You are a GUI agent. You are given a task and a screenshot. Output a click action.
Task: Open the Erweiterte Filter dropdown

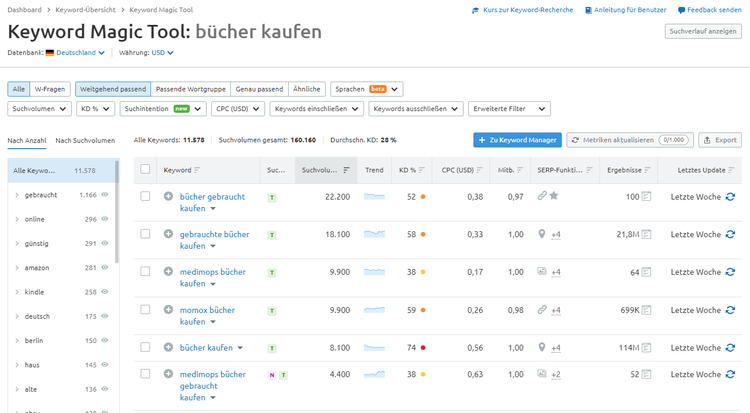point(509,109)
